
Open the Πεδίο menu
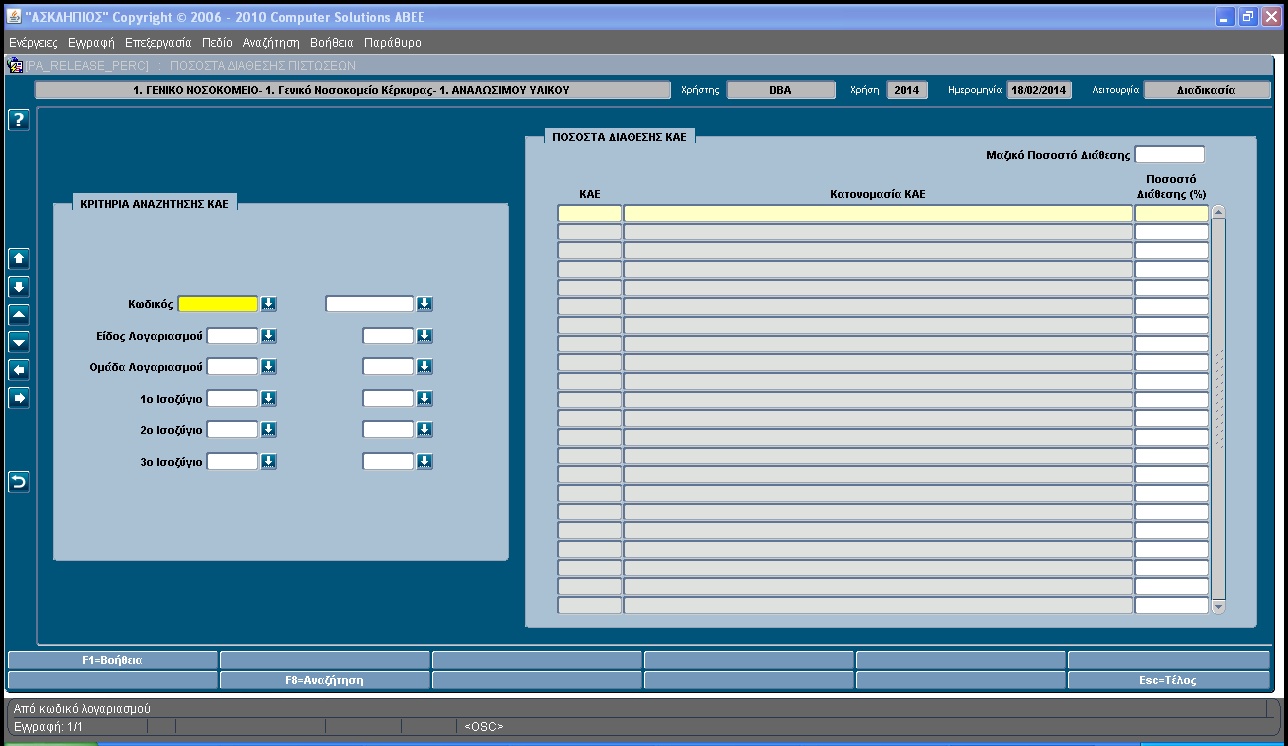[217, 43]
